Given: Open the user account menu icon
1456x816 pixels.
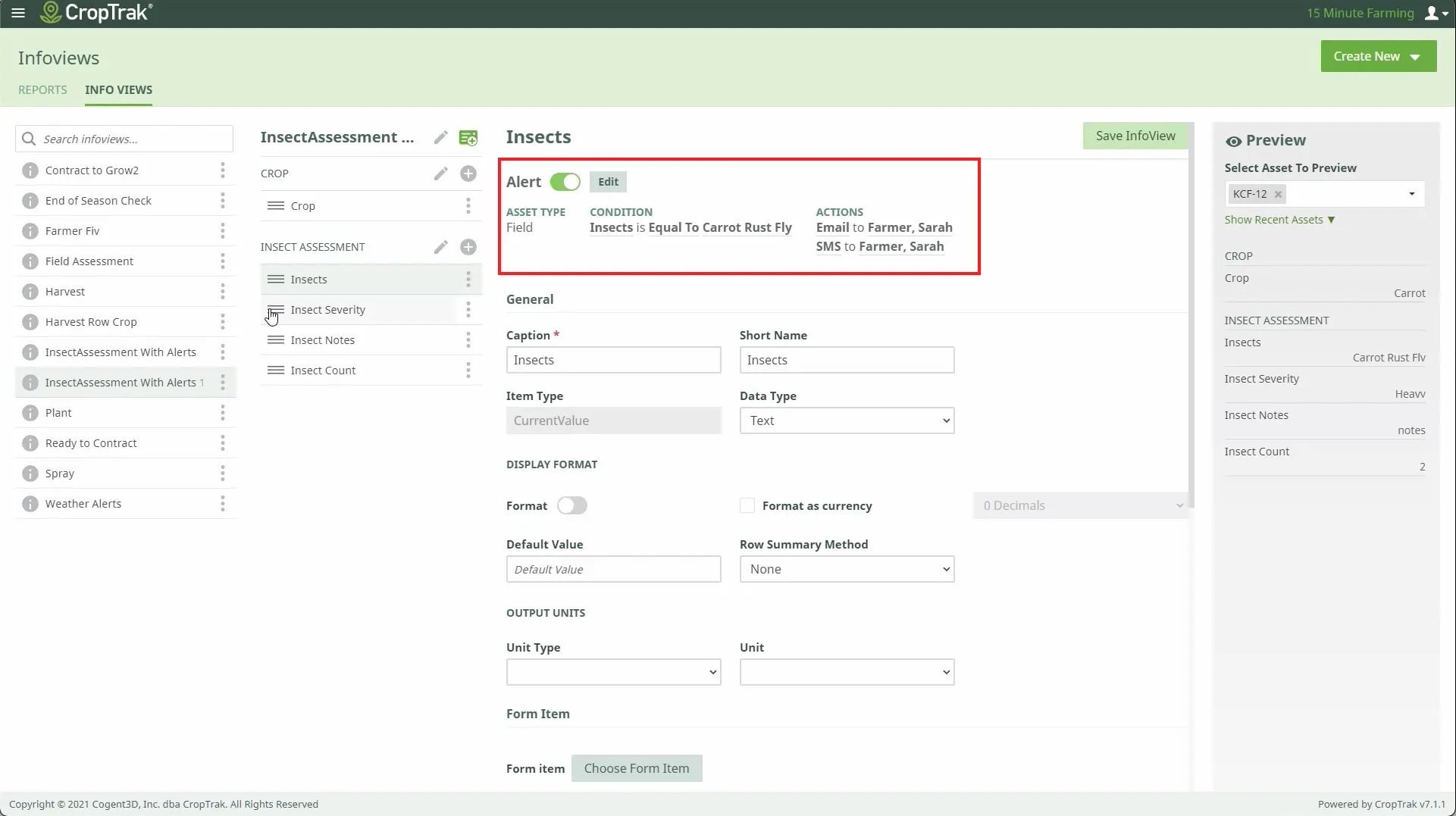Looking at the screenshot, I should coord(1436,13).
